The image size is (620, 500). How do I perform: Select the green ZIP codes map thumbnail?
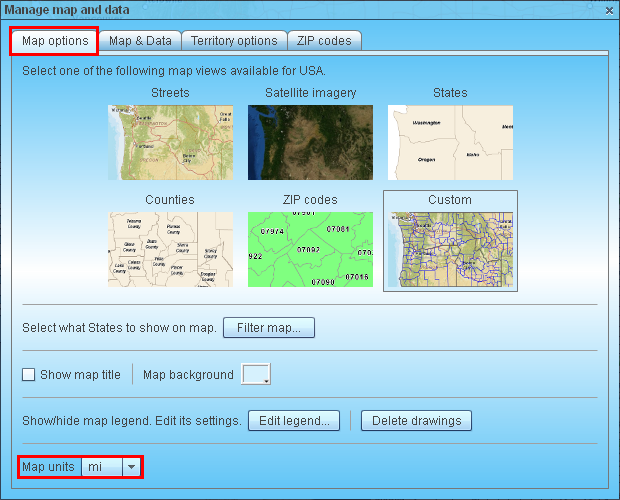(310, 249)
